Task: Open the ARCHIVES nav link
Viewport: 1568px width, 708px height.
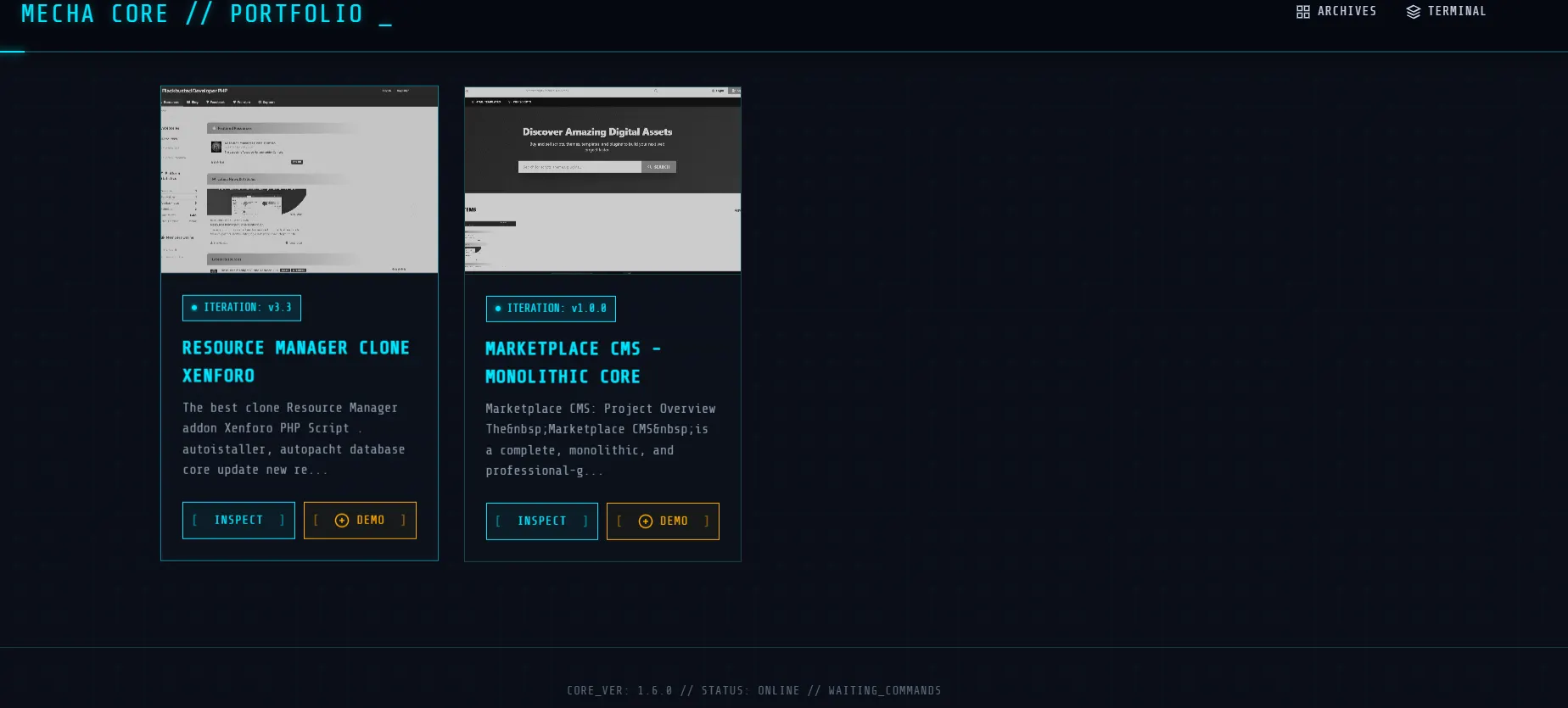Action: [1336, 12]
